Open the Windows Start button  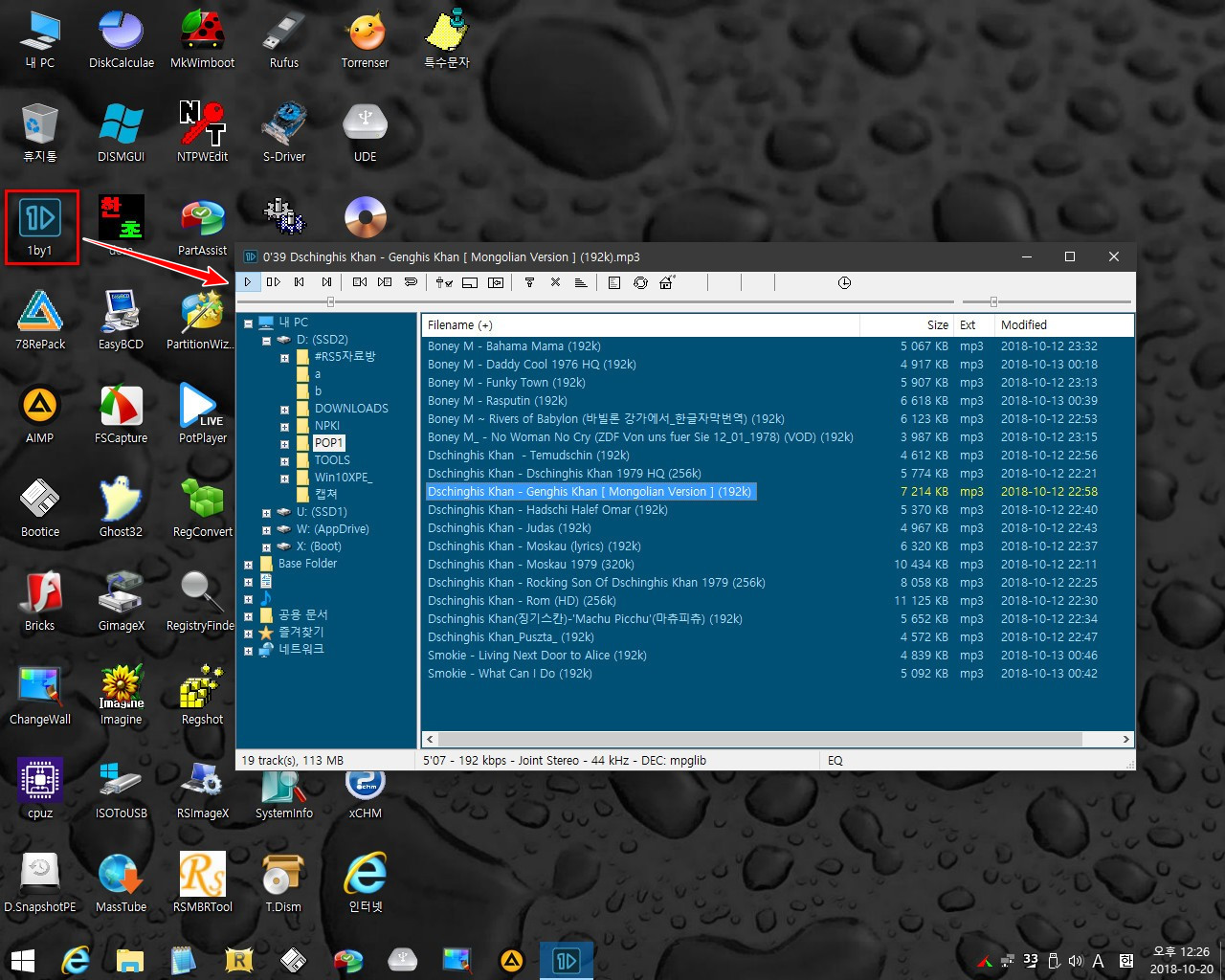(22, 960)
